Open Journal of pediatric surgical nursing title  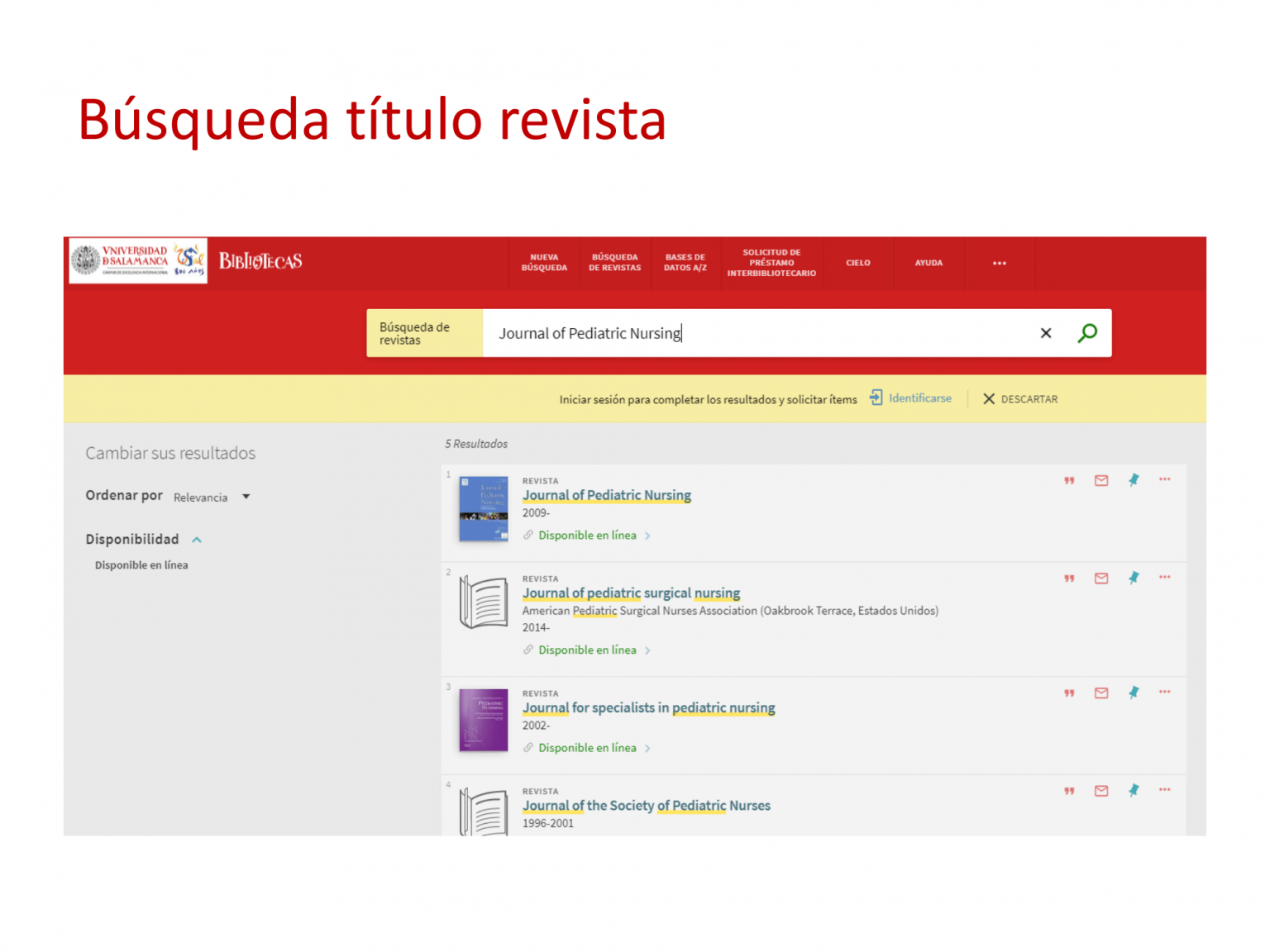pyautogui.click(x=632, y=593)
